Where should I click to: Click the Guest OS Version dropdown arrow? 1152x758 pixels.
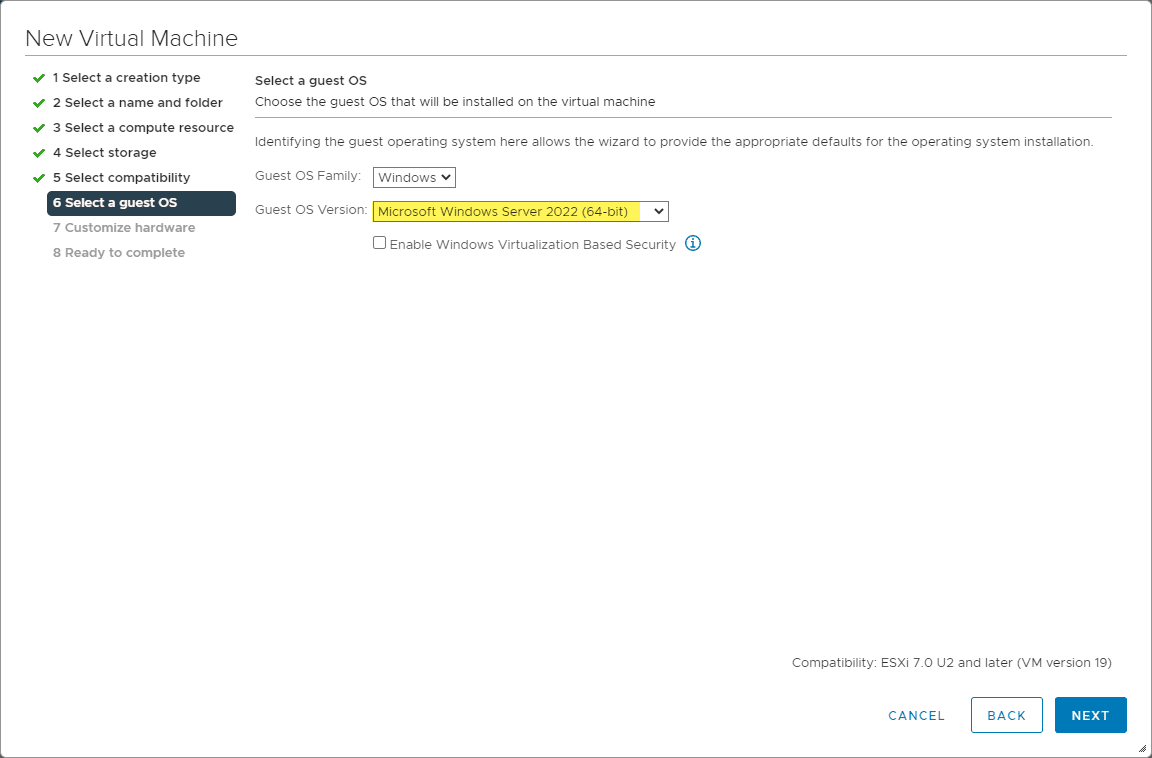(x=657, y=211)
